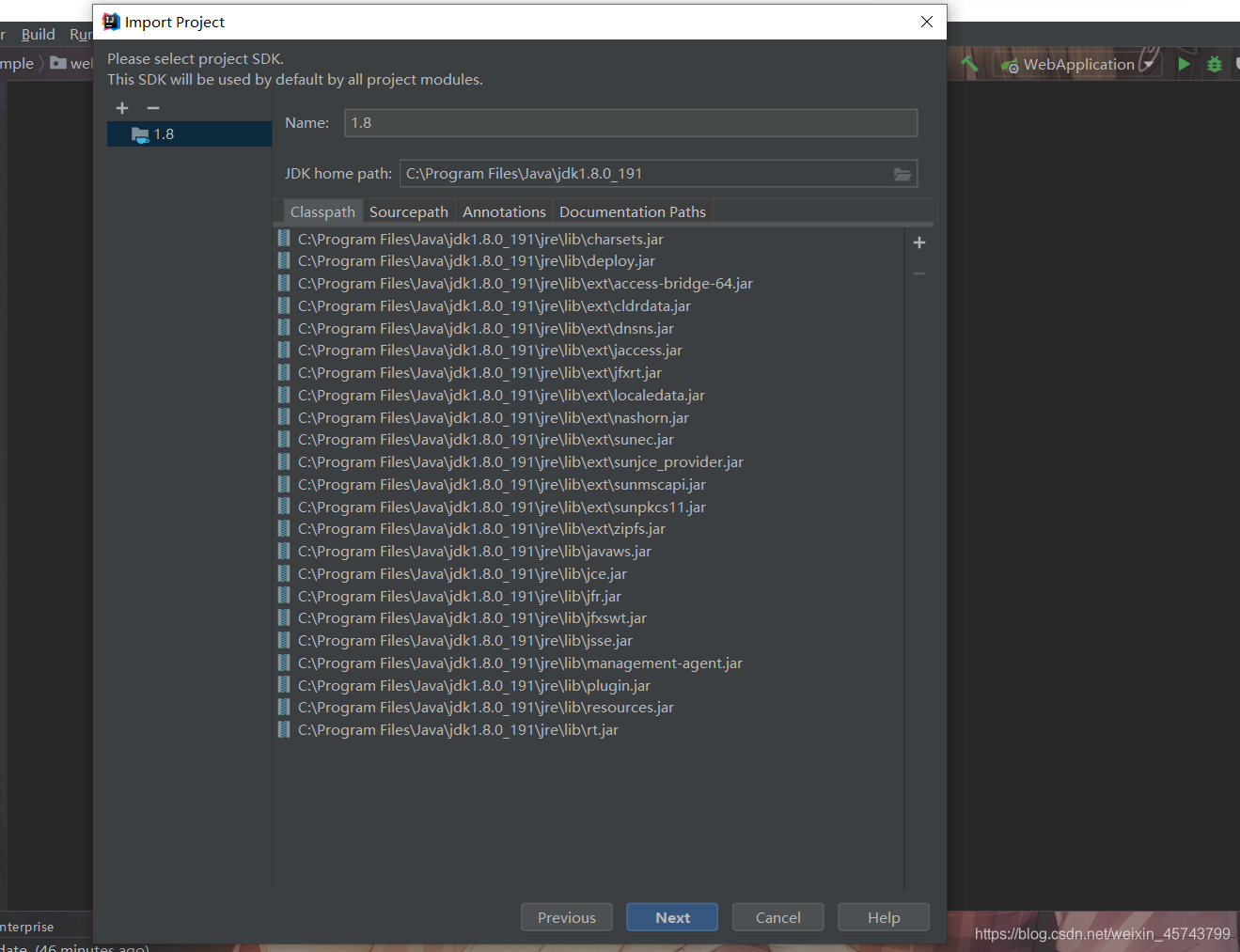Click the jar icon beside zipfs.jar
Image resolution: width=1240 pixels, height=952 pixels.
click(x=284, y=528)
